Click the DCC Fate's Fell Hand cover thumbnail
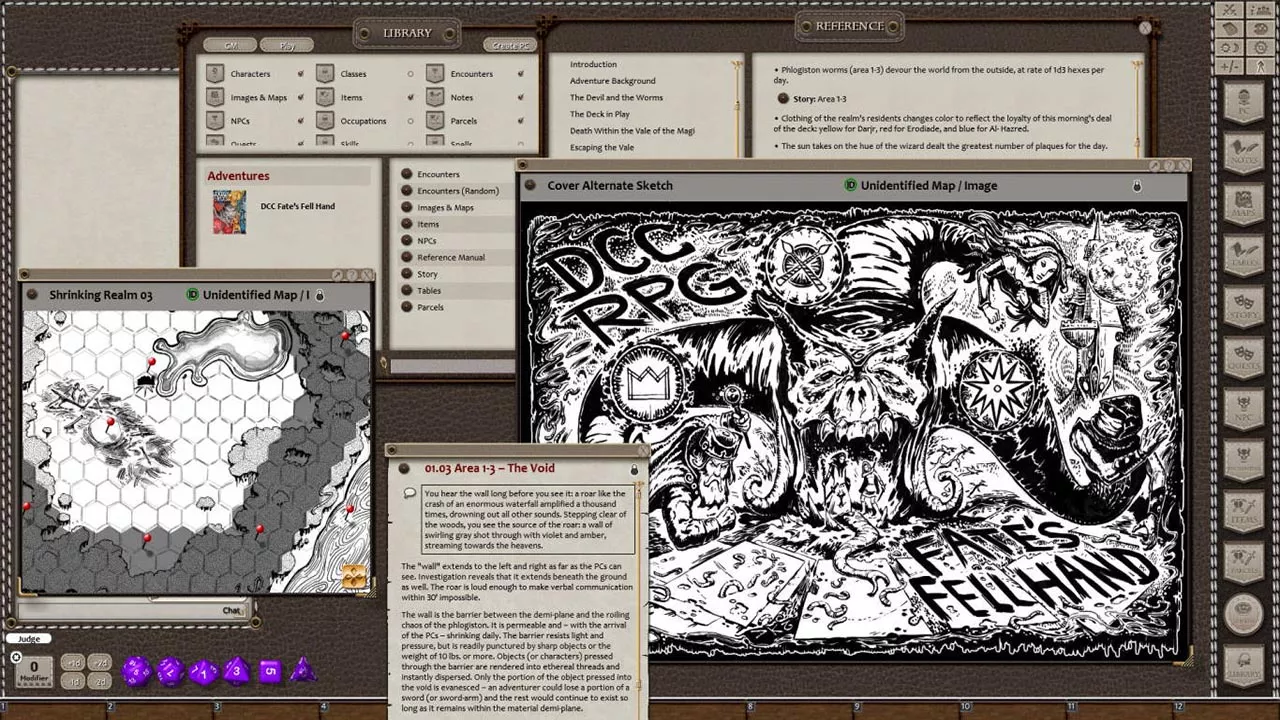 (x=229, y=211)
